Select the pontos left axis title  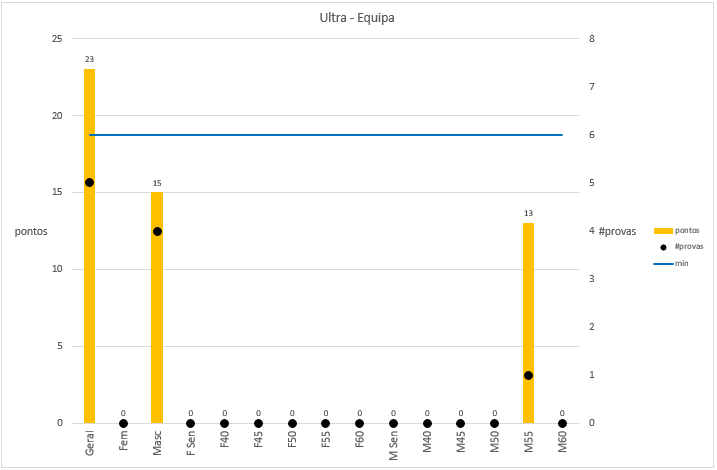[31, 231]
